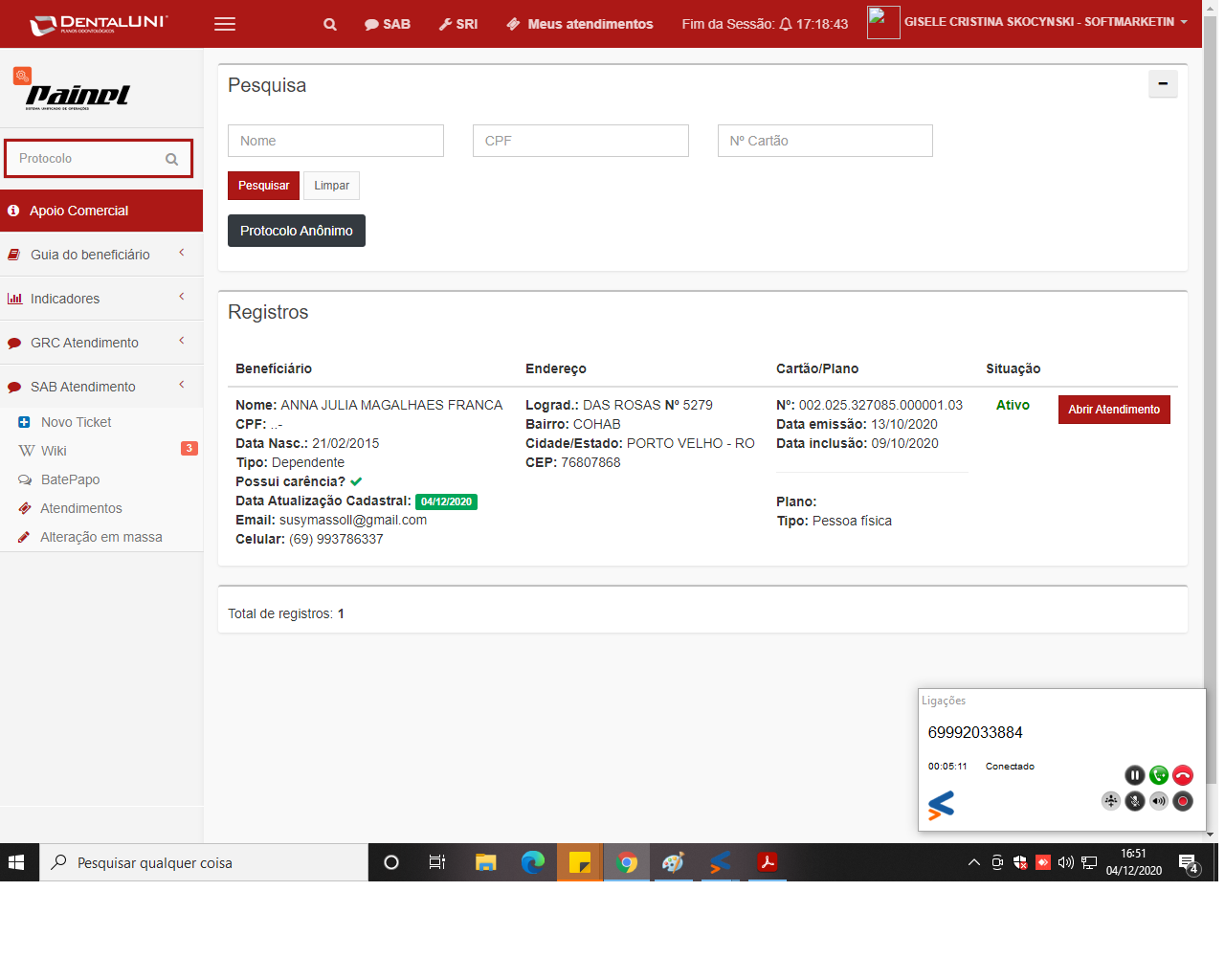The width and height of the screenshot is (1225, 980).
Task: Open Meus atendimentos in the top menu
Action: pyautogui.click(x=580, y=24)
